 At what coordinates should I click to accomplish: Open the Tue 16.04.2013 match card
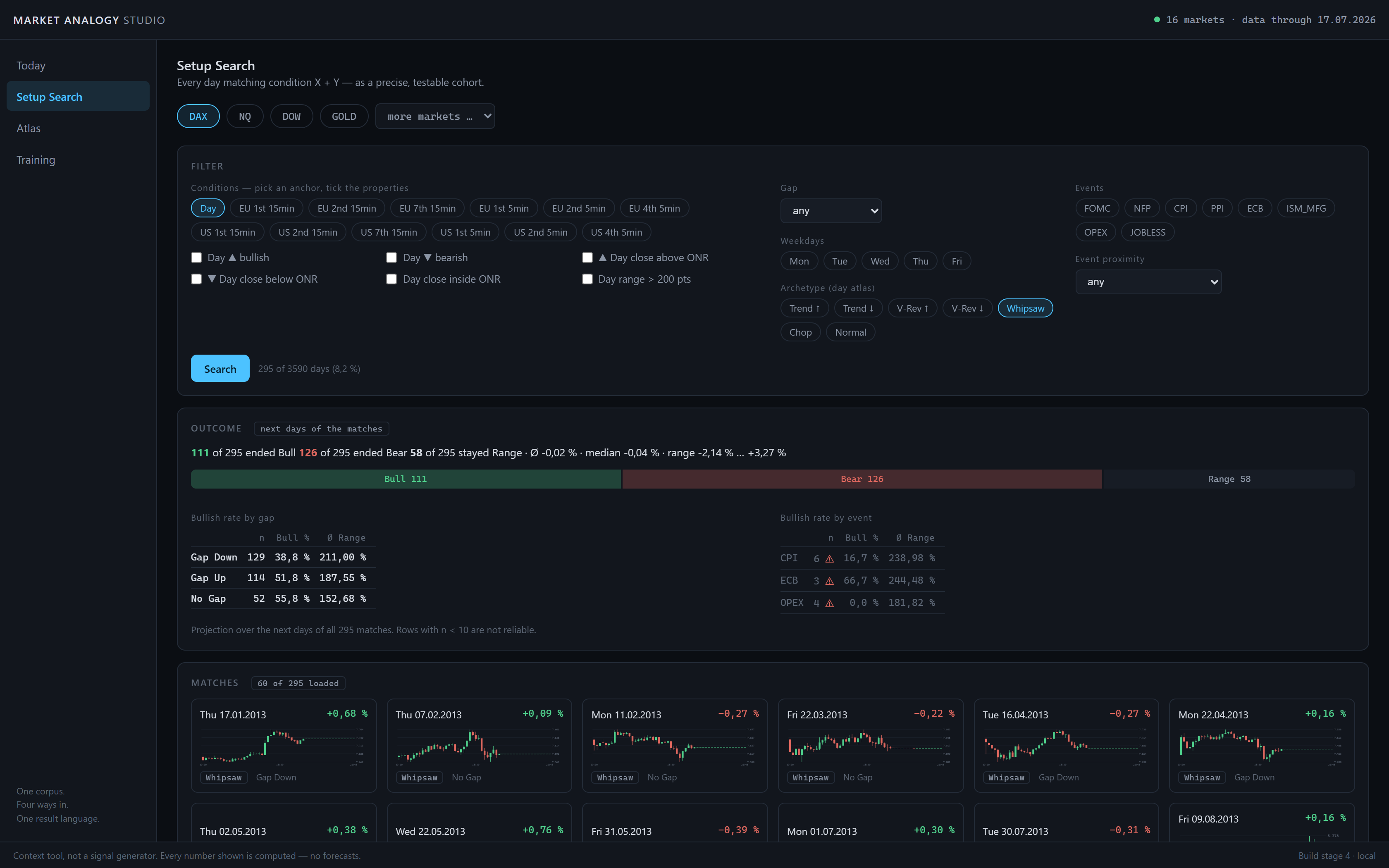(1067, 745)
